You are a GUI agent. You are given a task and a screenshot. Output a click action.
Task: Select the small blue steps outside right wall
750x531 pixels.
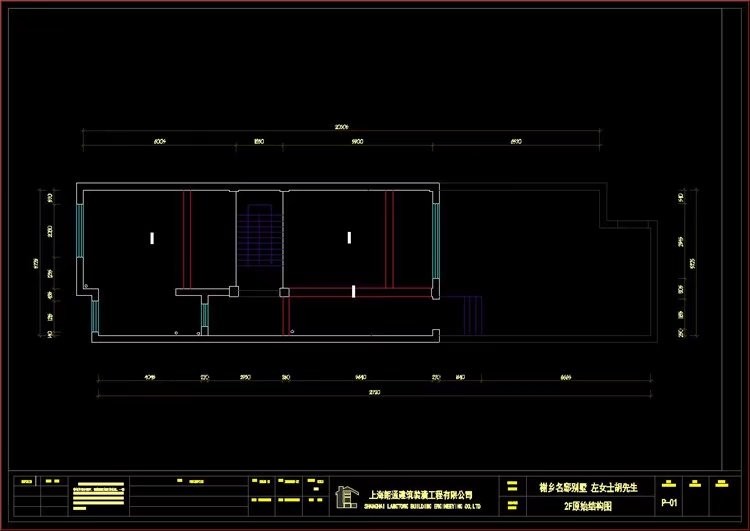coord(466,312)
